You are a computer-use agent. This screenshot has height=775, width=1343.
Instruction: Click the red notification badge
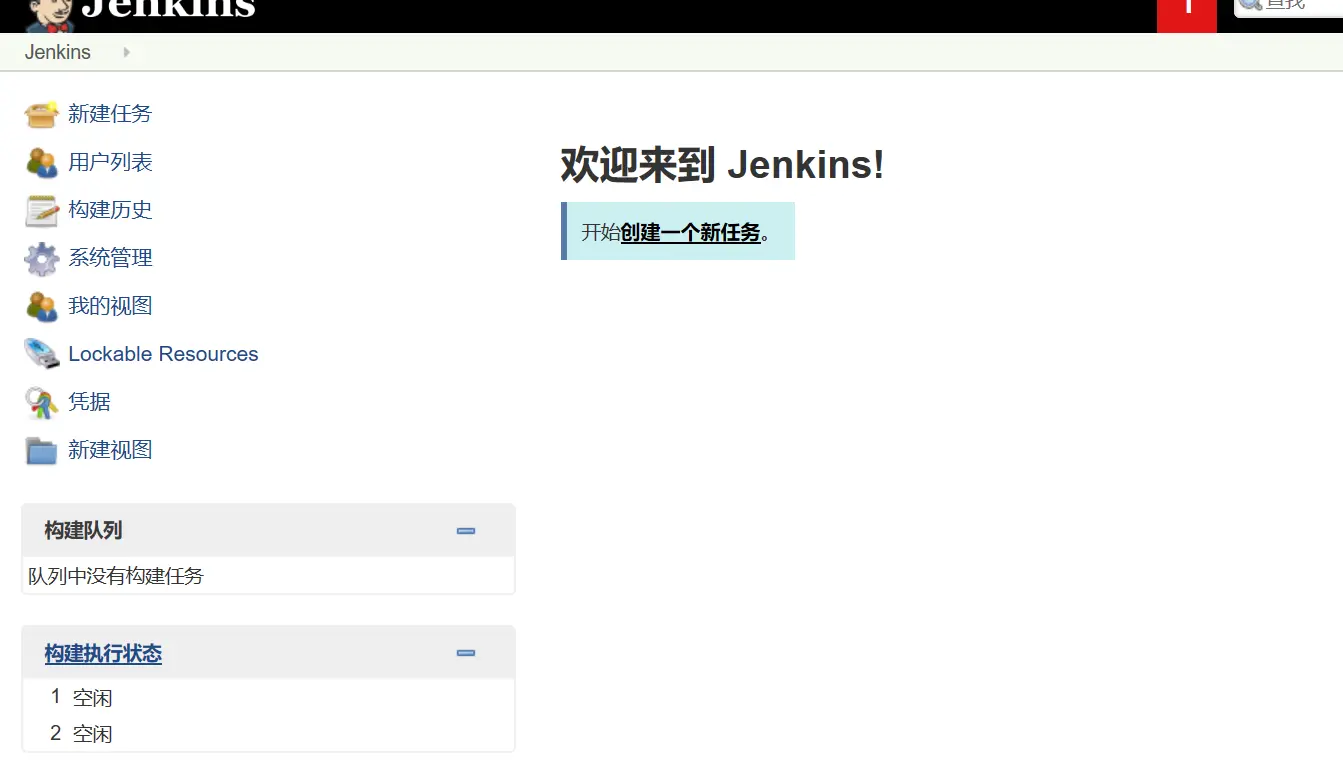[x=1187, y=14]
